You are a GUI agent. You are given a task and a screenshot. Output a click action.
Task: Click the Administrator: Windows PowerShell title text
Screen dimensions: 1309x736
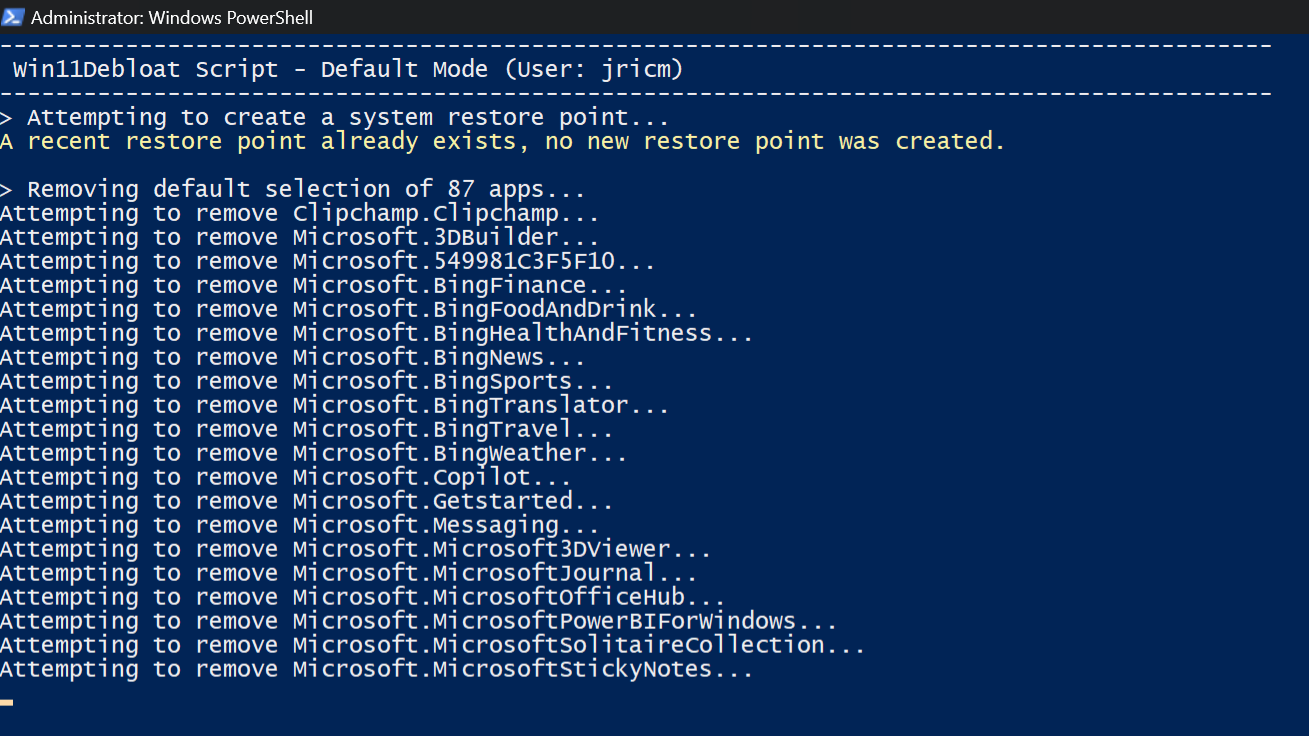pos(172,17)
